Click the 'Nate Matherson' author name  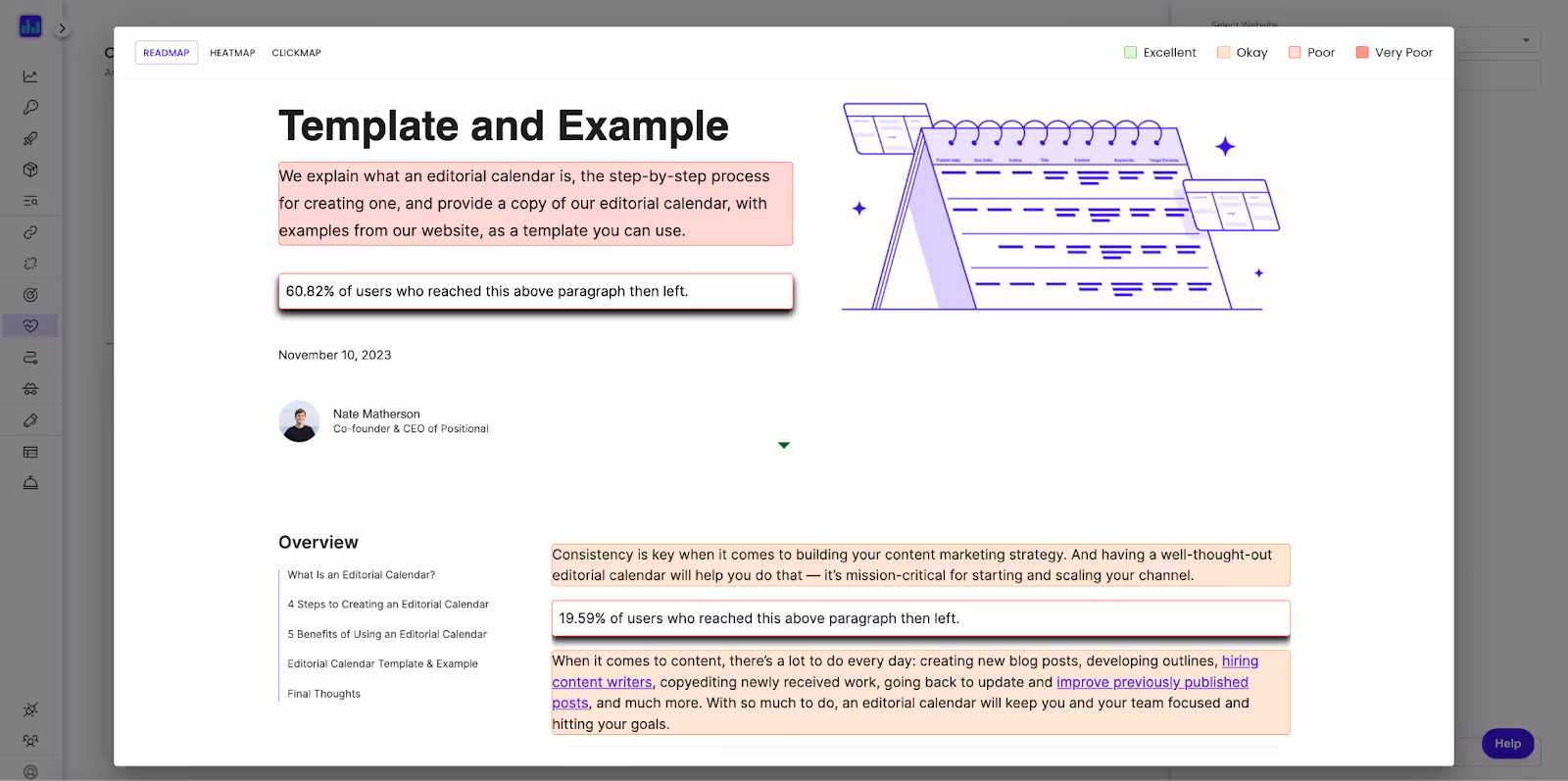pyautogui.click(x=376, y=414)
